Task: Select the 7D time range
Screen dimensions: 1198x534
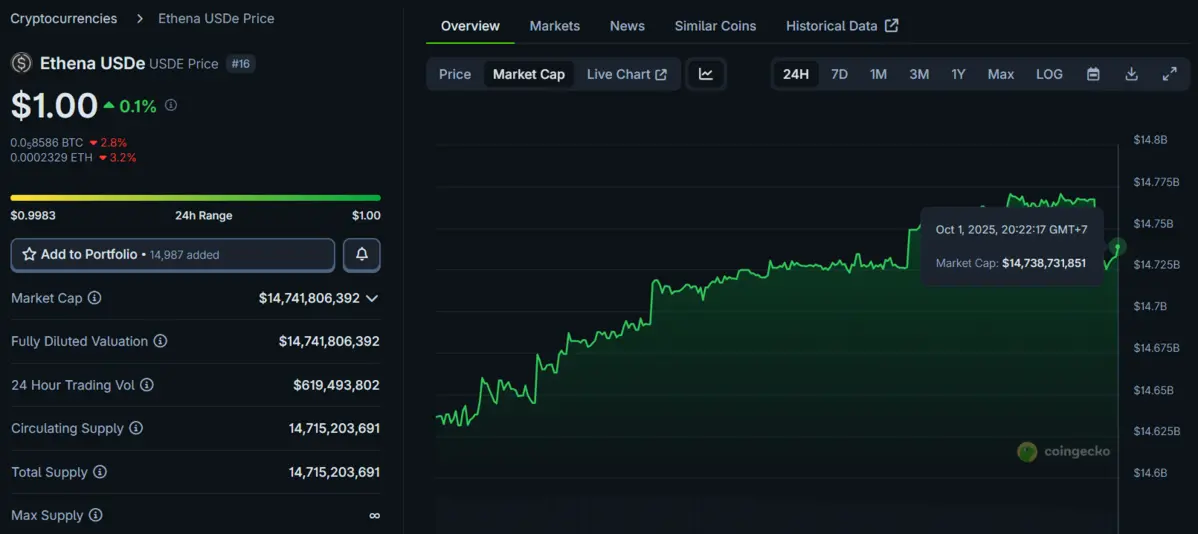Action: click(839, 74)
